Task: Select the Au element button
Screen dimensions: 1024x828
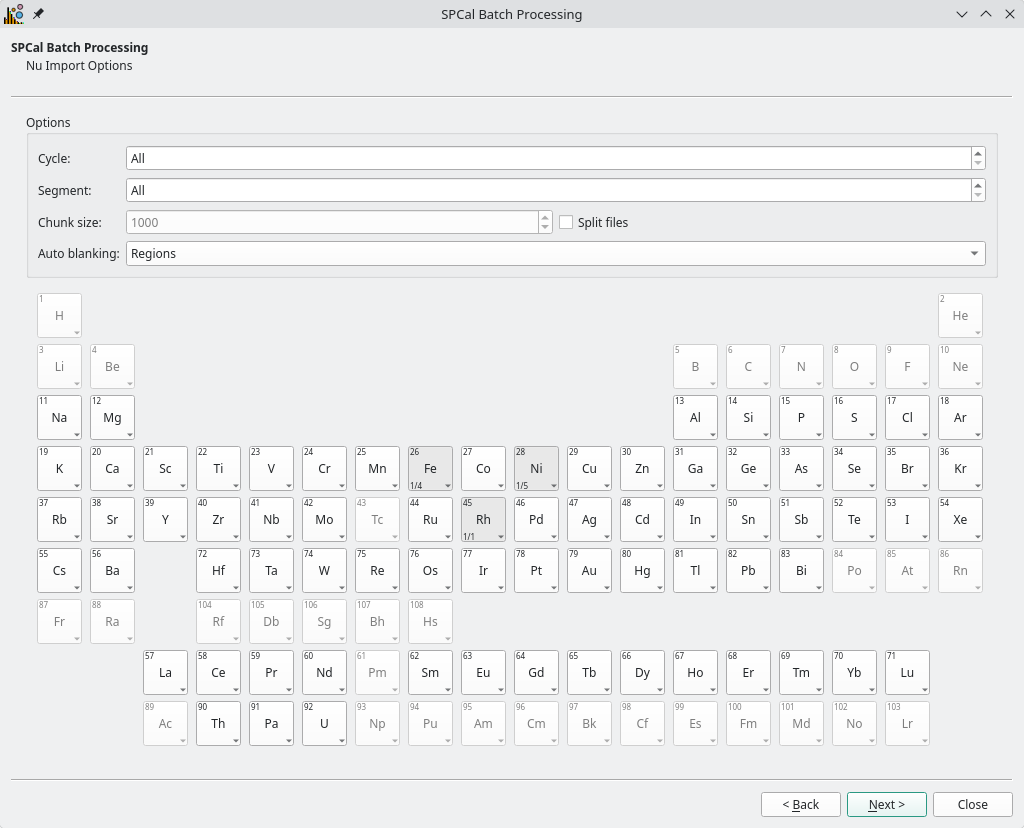Action: 589,570
